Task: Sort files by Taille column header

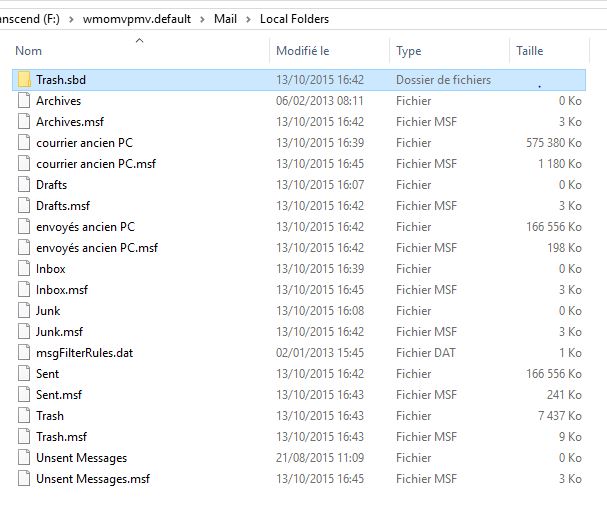Action: (529, 51)
